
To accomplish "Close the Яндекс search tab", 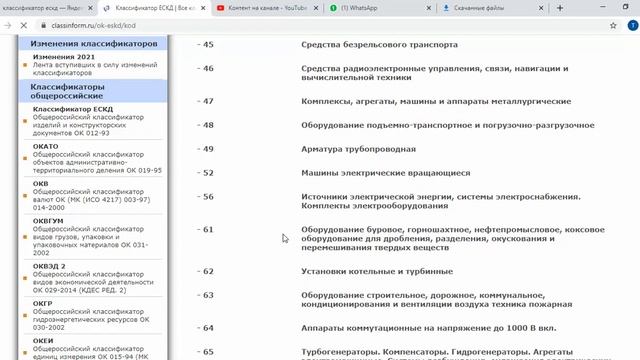I will (90, 8).
